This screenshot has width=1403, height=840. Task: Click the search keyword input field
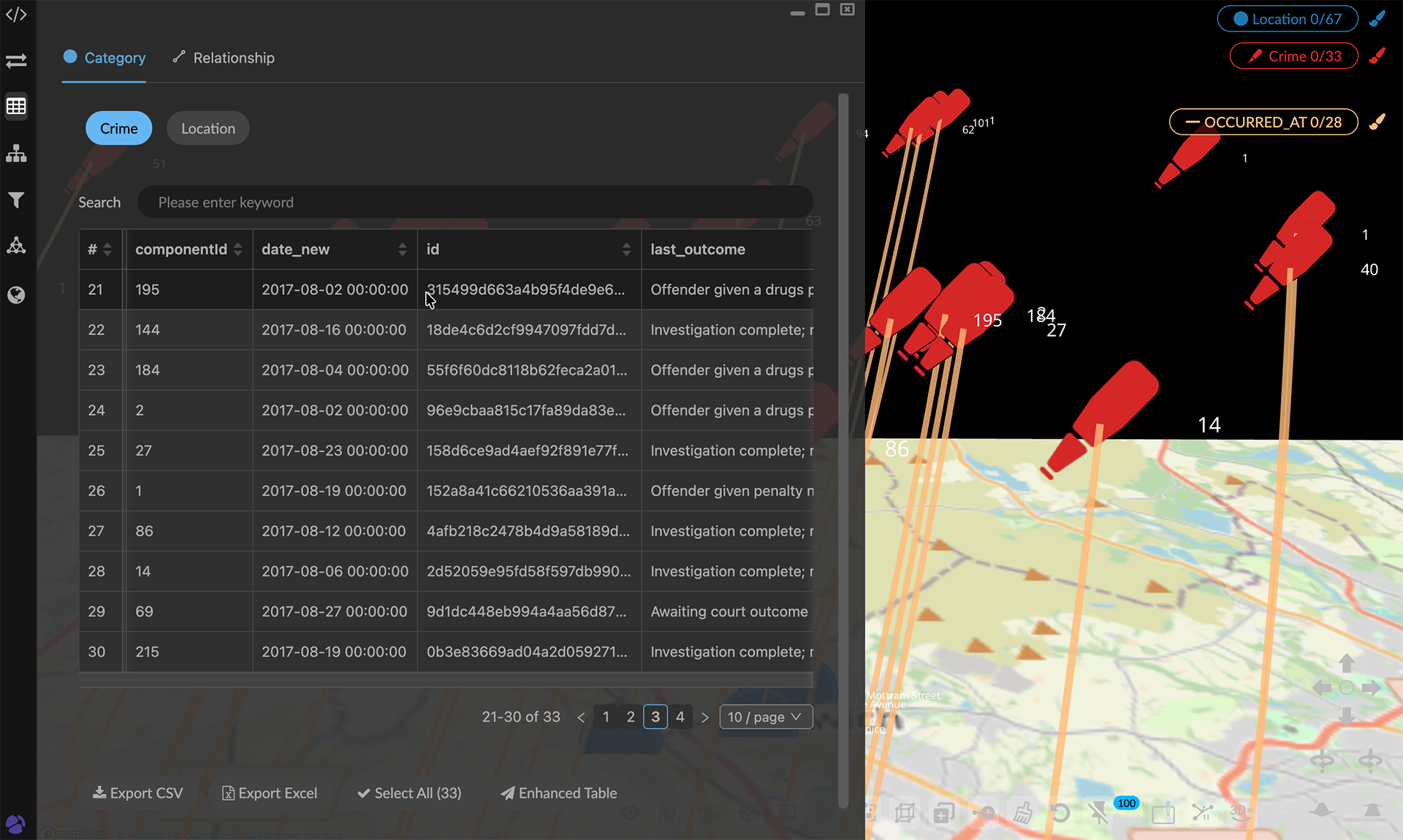click(475, 202)
